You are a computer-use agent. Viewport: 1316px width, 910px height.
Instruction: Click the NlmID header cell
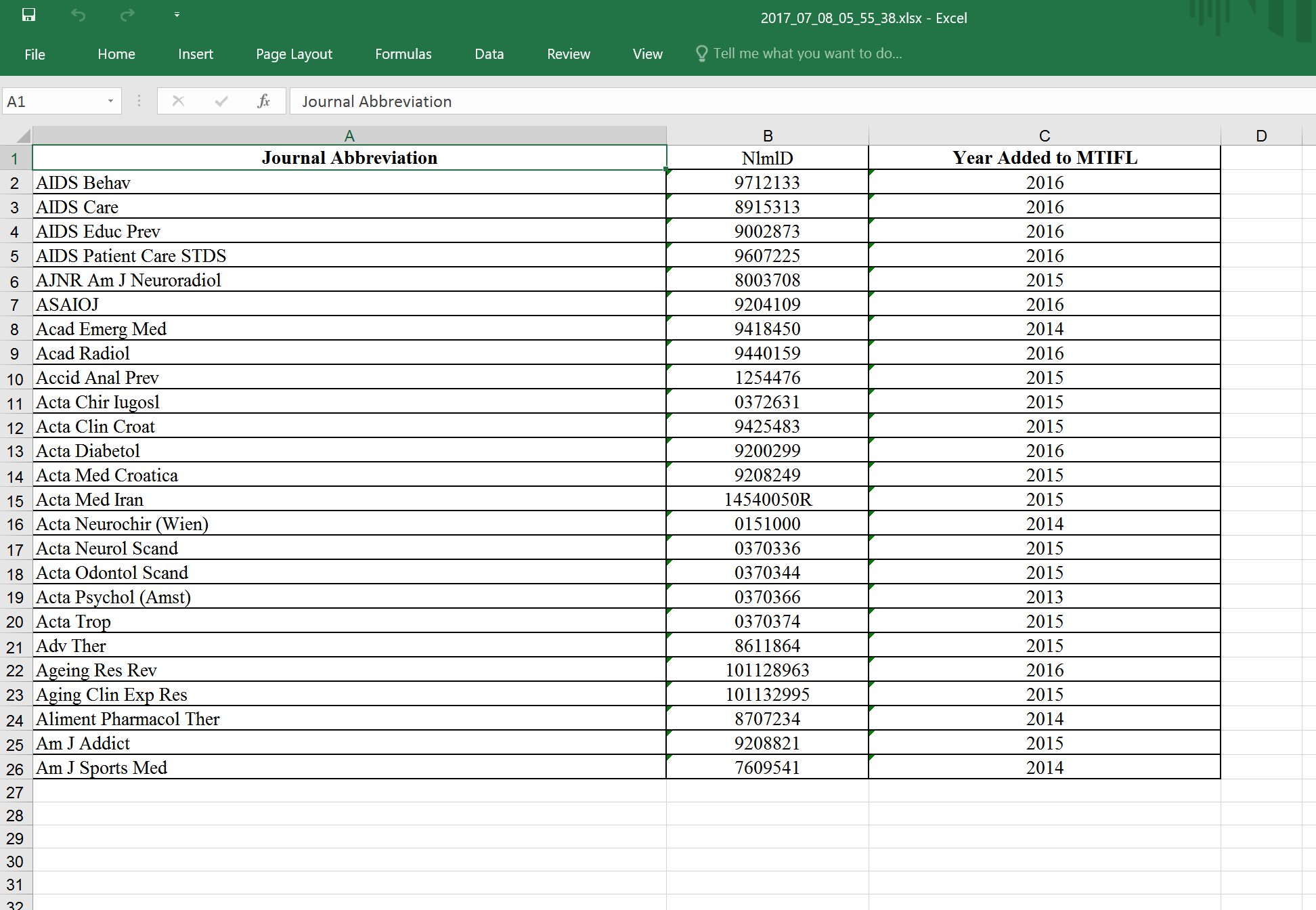pos(768,158)
